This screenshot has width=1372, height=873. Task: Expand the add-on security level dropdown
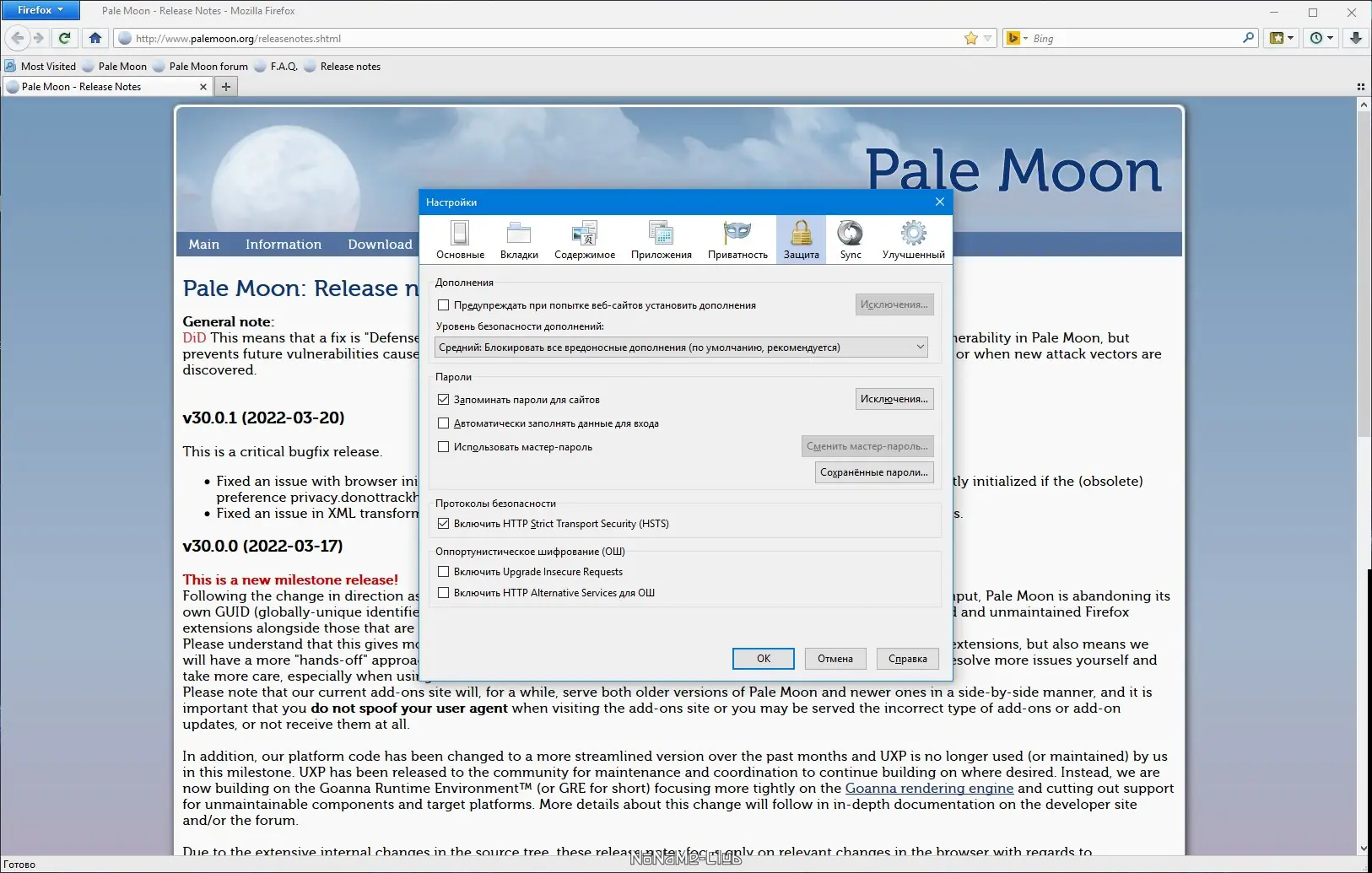682,348
